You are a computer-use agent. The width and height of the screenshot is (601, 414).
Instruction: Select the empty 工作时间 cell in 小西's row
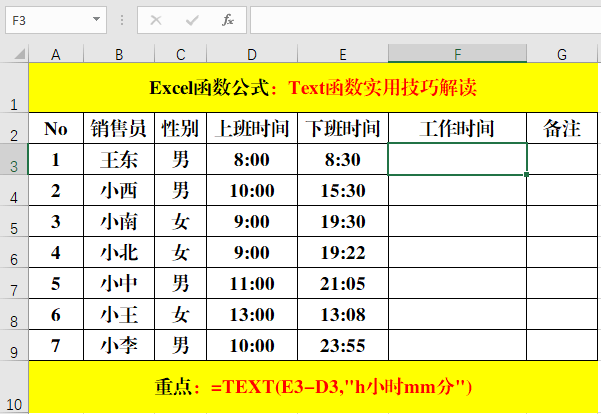point(458,190)
